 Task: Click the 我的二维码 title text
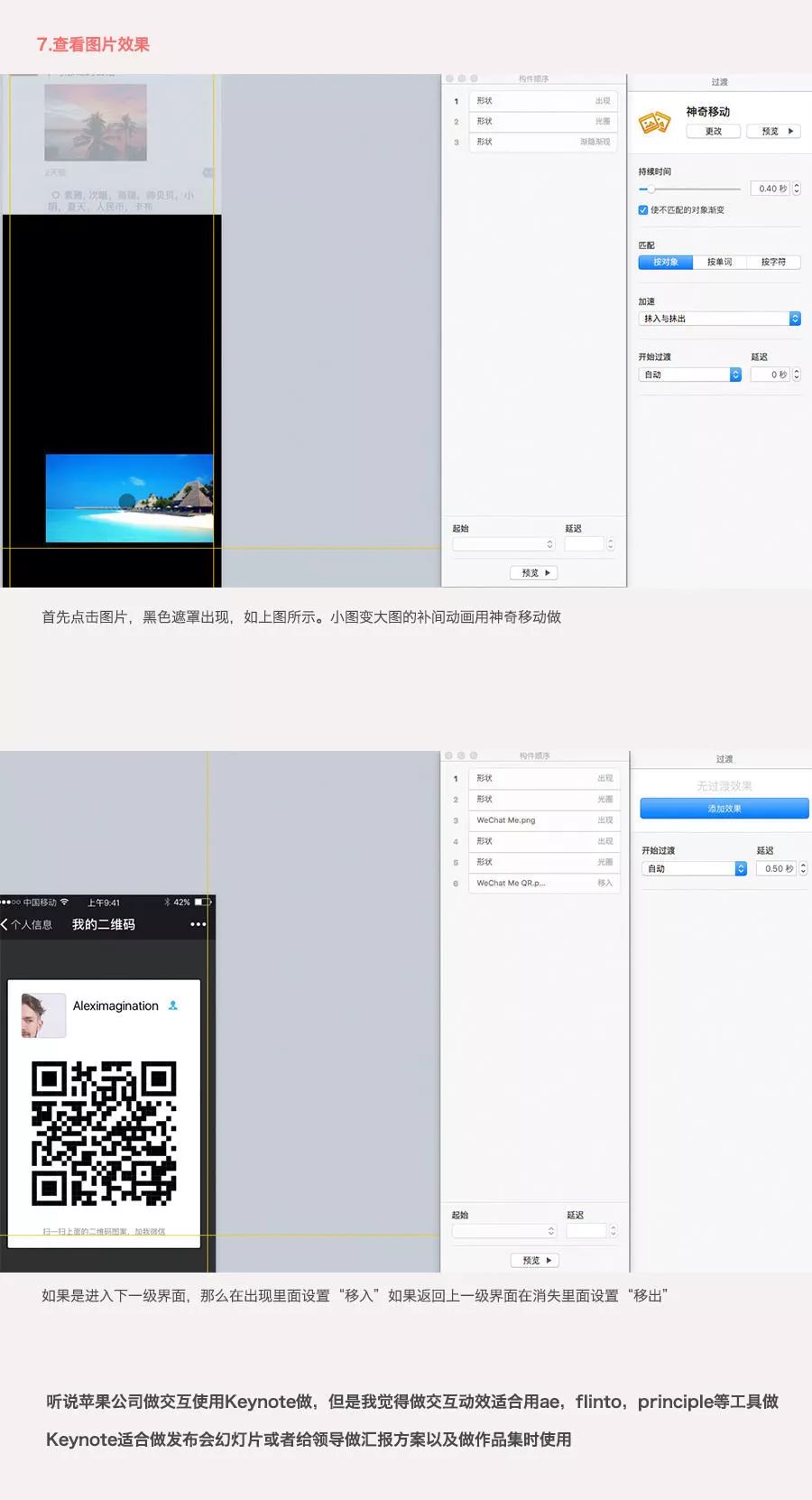(104, 924)
